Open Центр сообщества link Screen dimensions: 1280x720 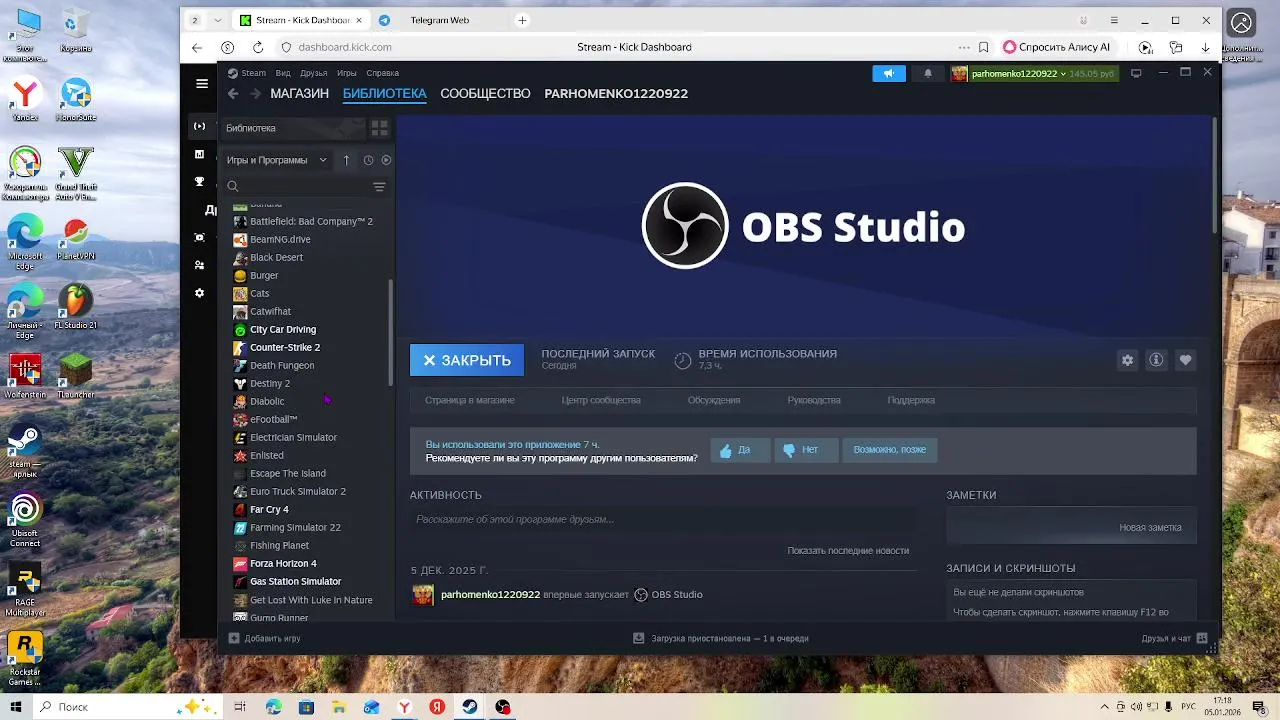(601, 400)
